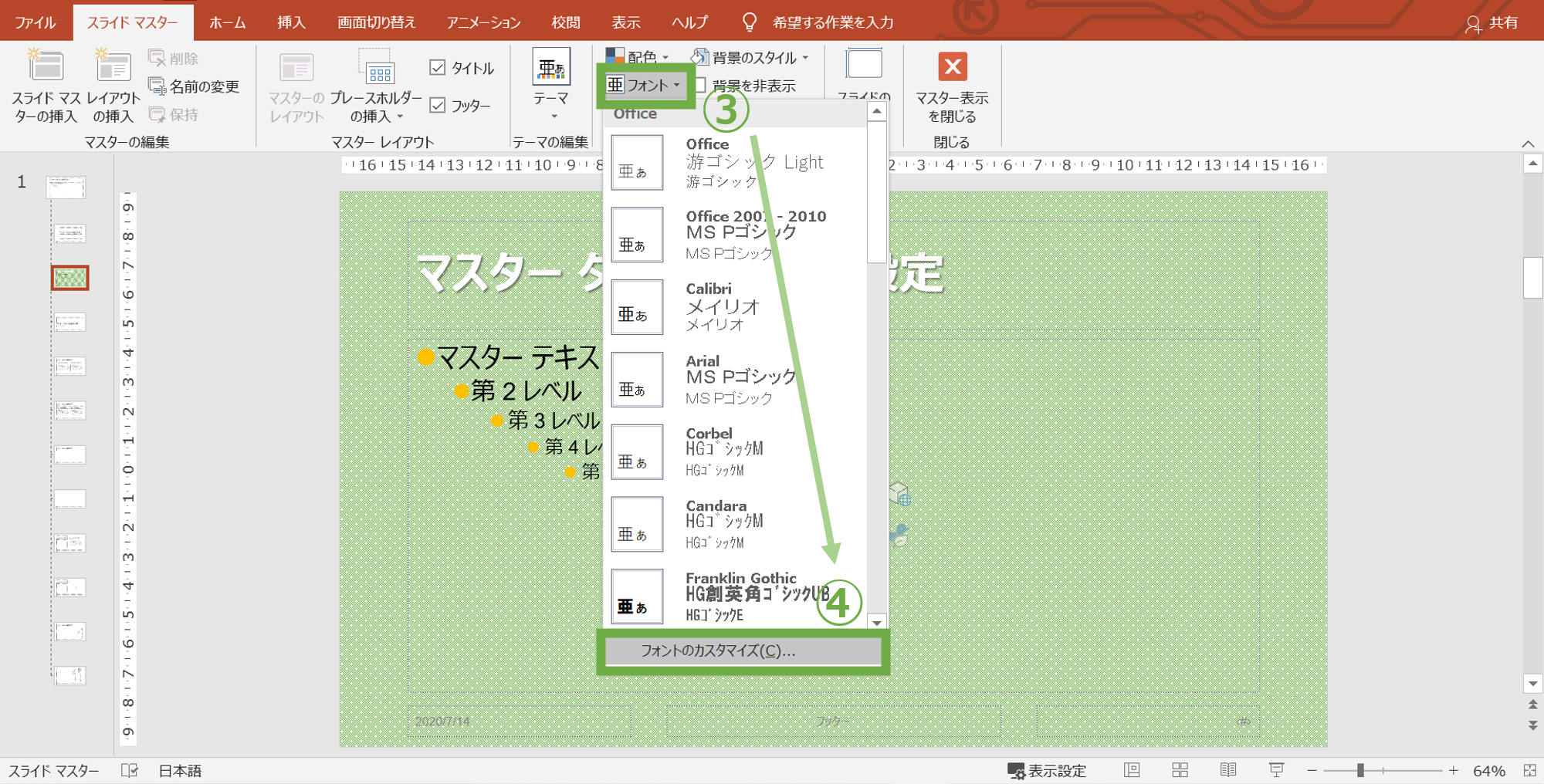Click the Insert Slide Master icon
The width and height of the screenshot is (1544, 784).
(x=46, y=68)
